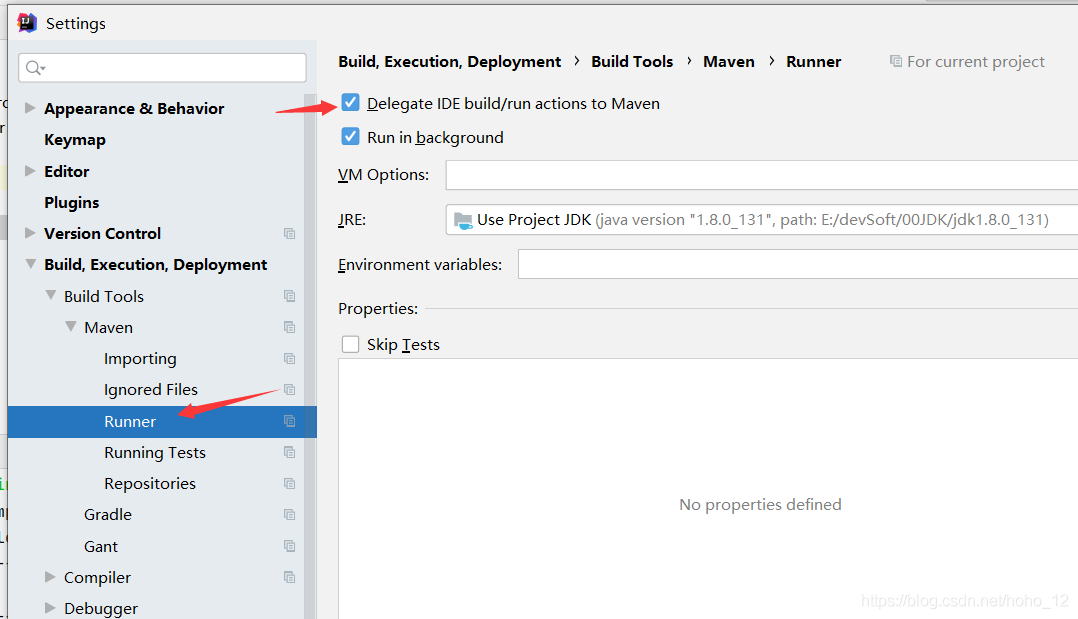The height and width of the screenshot is (619, 1078).
Task: Click project-level icon next to Gradle
Action: coord(289,514)
